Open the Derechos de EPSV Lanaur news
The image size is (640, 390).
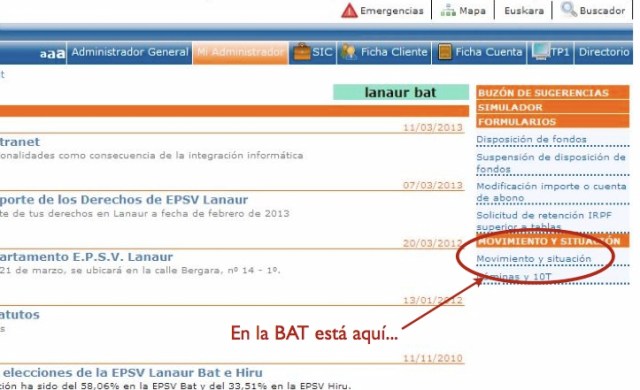click(124, 200)
